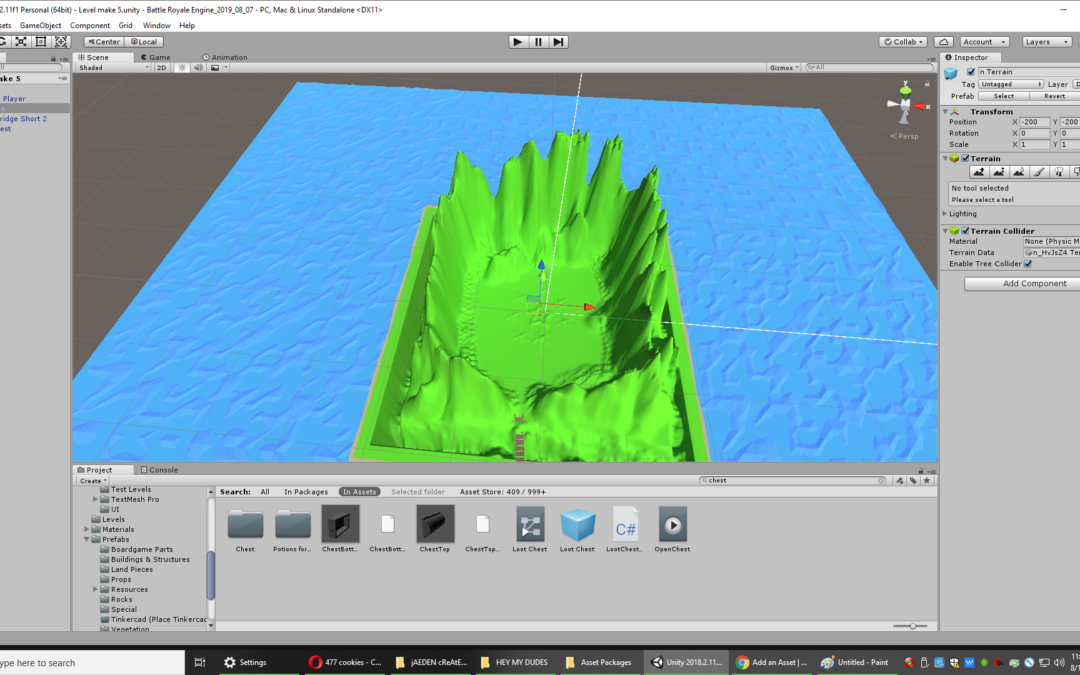Open the Create dropdown in Project panel
The image size is (1080, 675).
[92, 481]
